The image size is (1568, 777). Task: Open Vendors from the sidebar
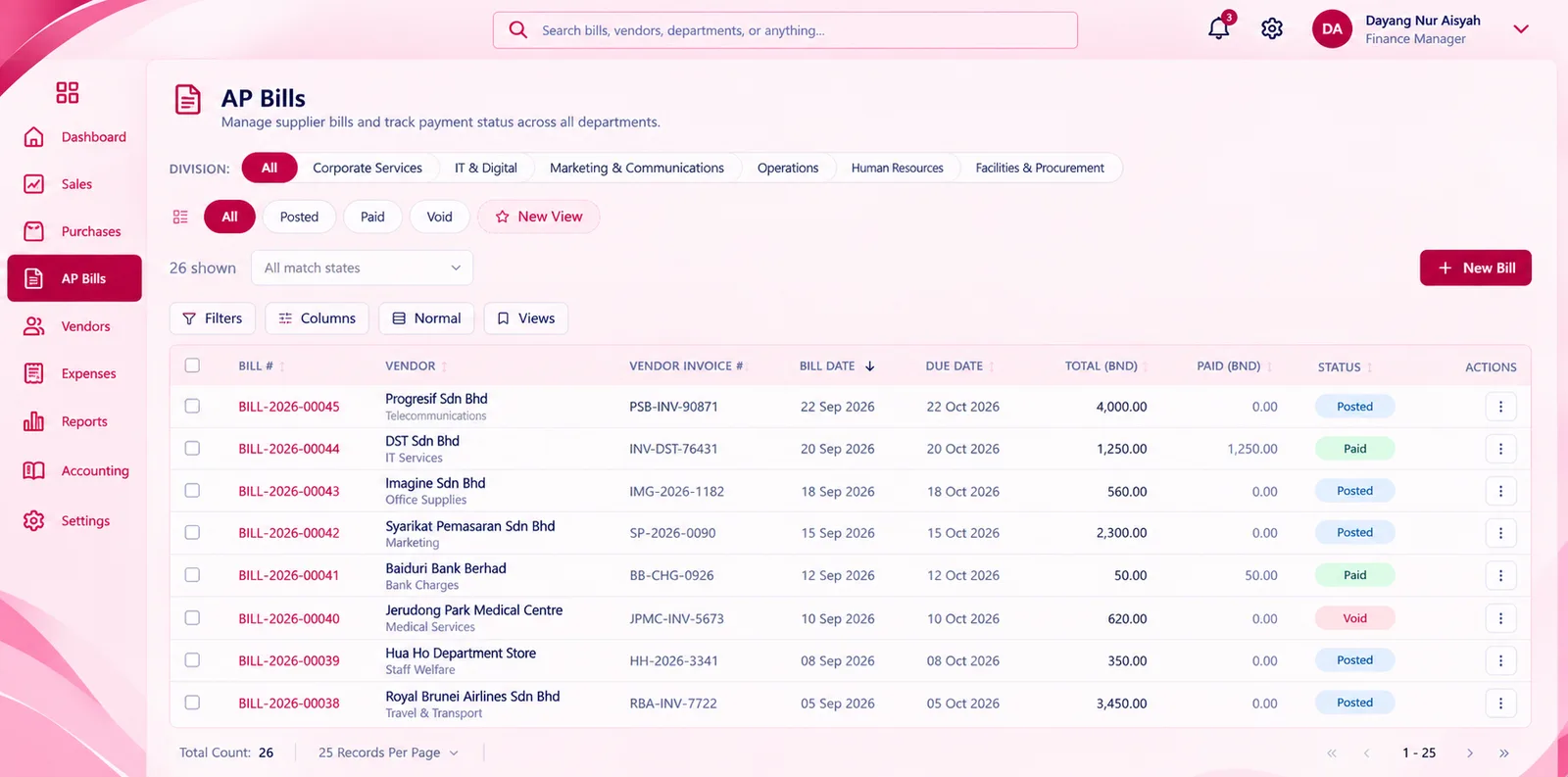coord(74,326)
